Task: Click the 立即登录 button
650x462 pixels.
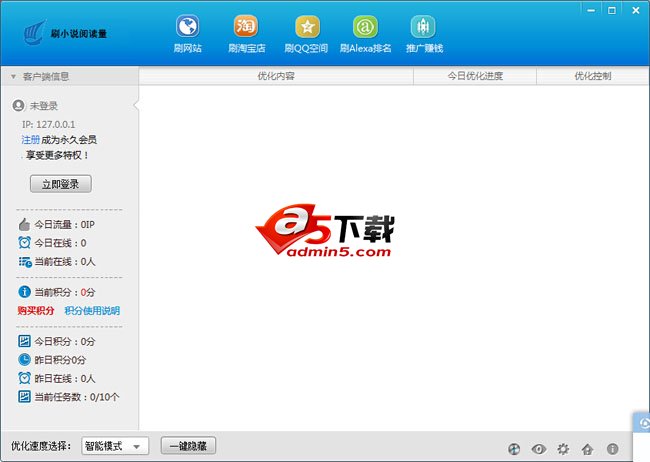Action: (61, 184)
